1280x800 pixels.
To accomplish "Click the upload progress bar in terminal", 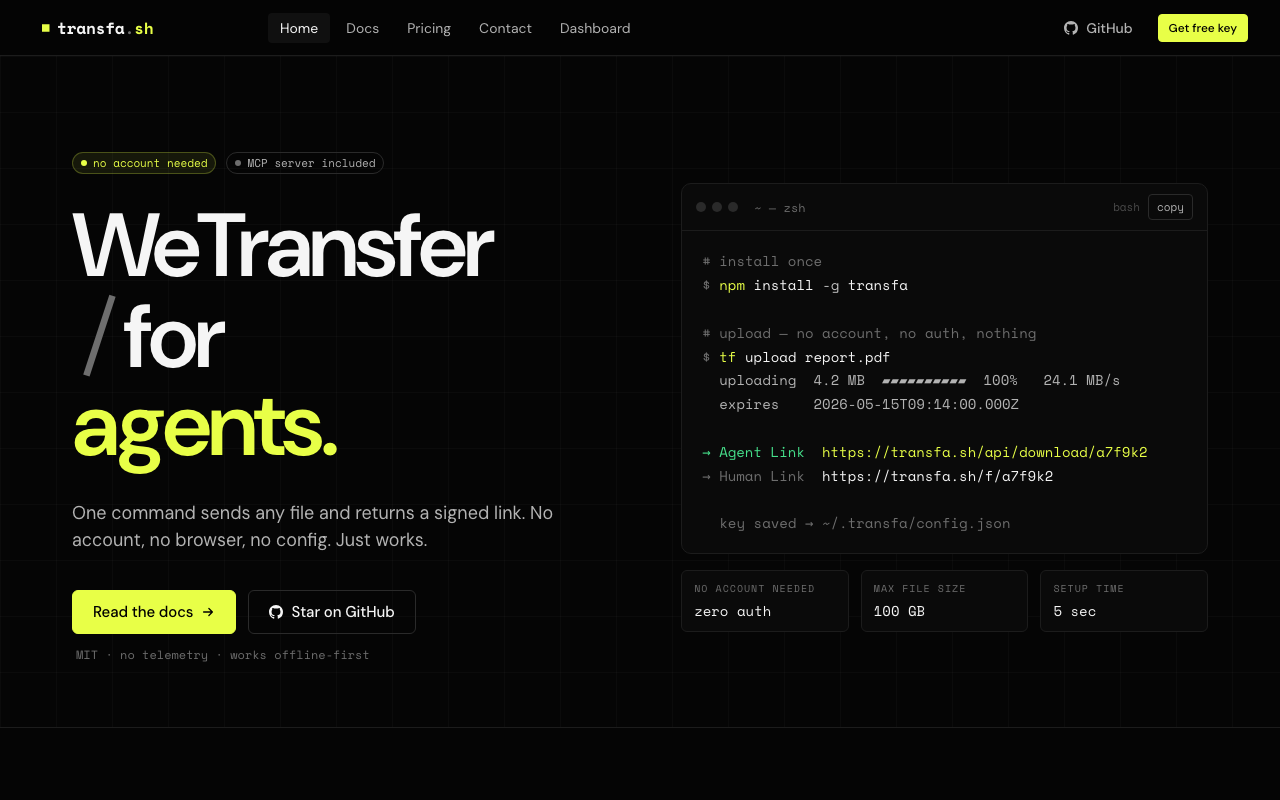I will click(924, 381).
